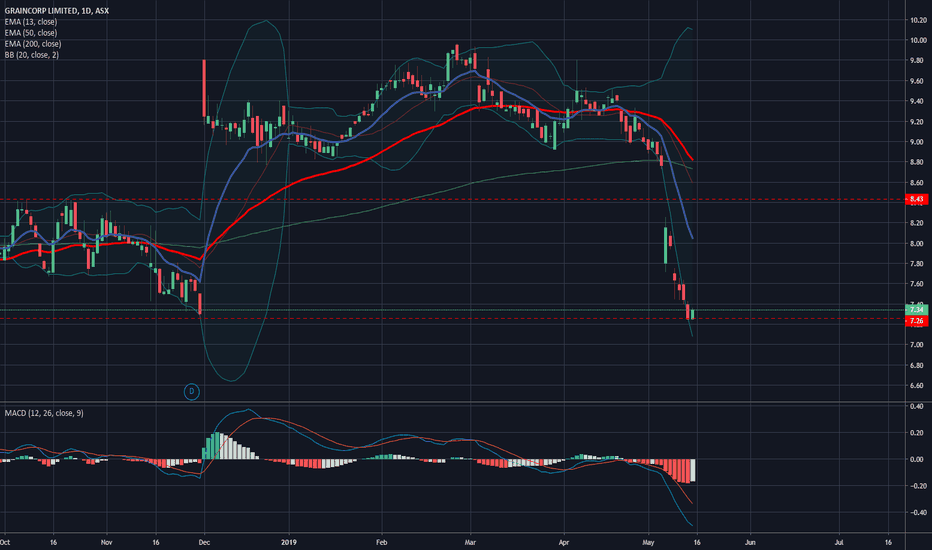Select the MACD (12, 26, close, 9) label
The width and height of the screenshot is (932, 550).
(44, 413)
